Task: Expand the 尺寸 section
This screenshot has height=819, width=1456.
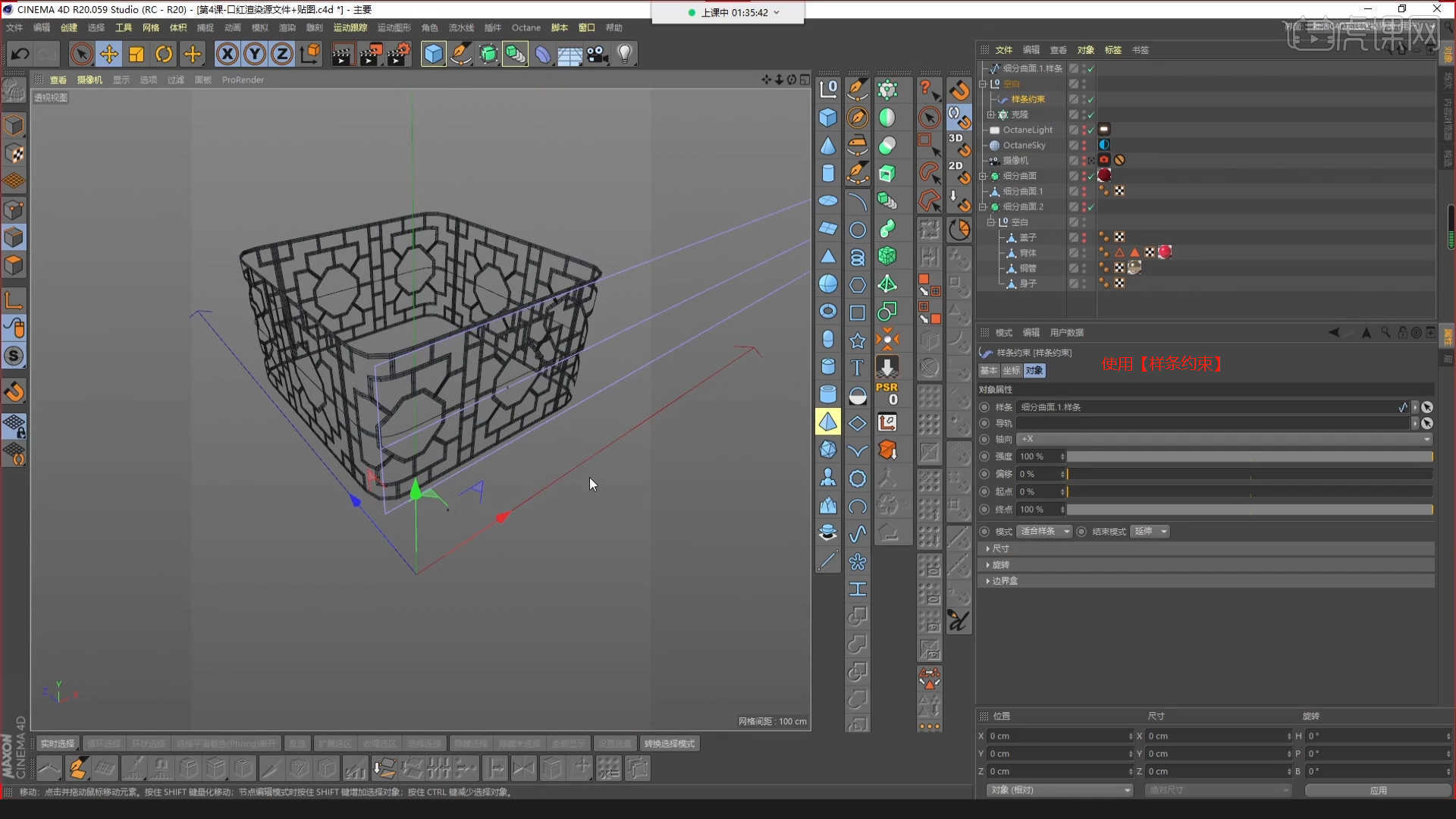Action: (x=1207, y=548)
